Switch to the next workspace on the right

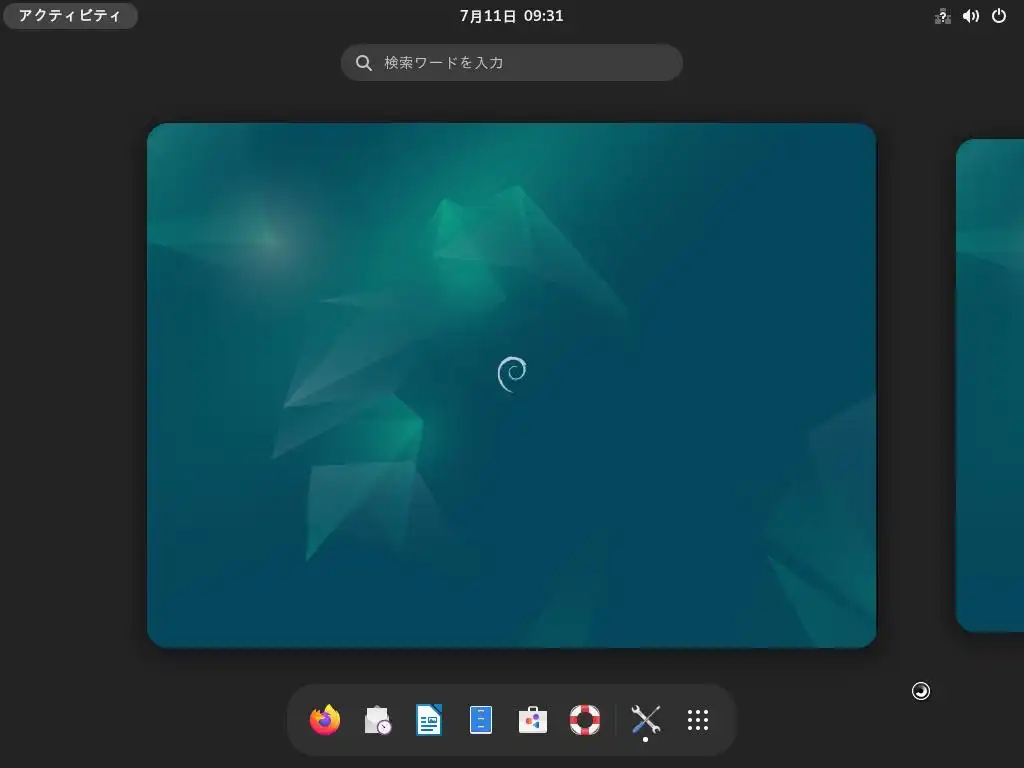click(990, 385)
